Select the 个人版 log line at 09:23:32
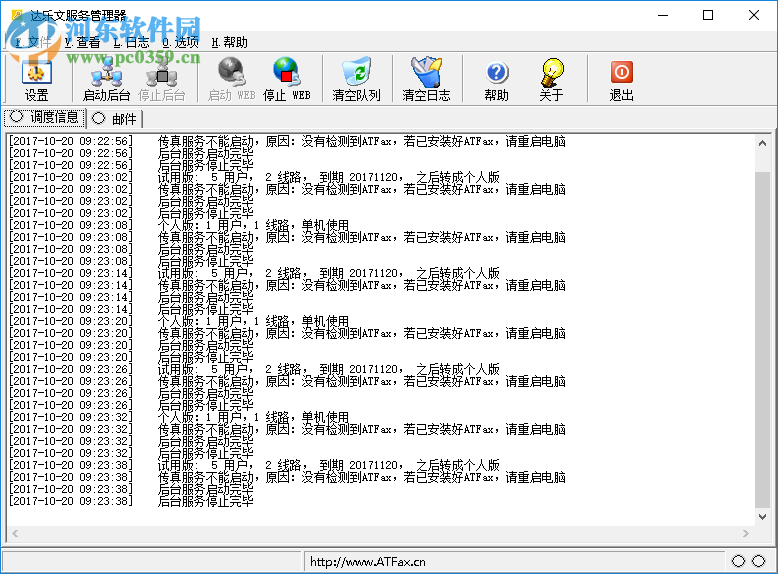 click(x=179, y=417)
